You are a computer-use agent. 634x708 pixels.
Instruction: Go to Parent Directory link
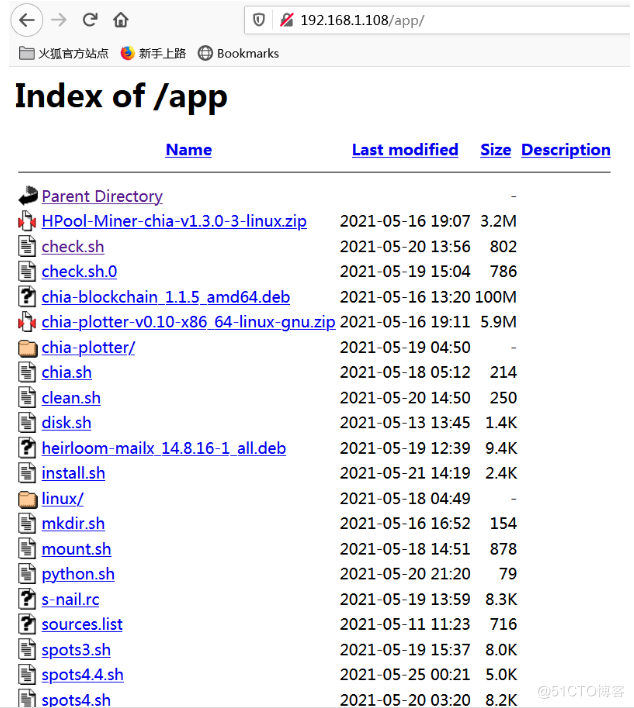click(102, 196)
